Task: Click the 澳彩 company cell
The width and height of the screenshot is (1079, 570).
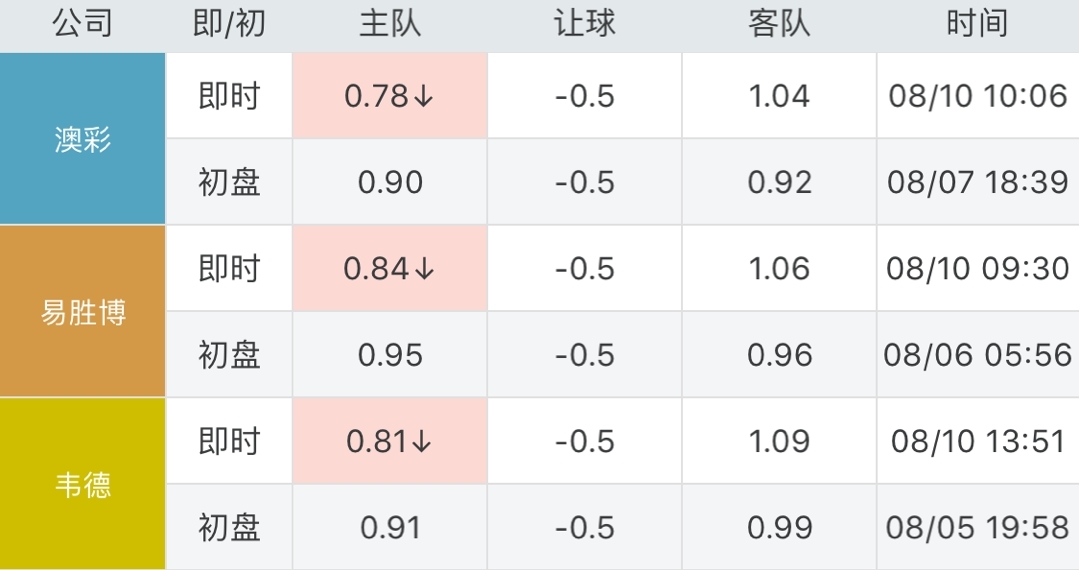Action: (83, 139)
